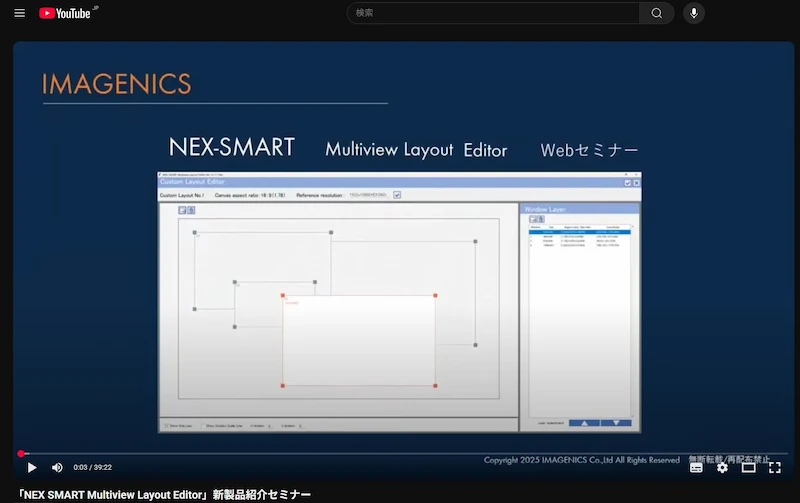Image resolution: width=800 pixels, height=503 pixels.
Task: Play the video with play button
Action: click(x=32, y=467)
